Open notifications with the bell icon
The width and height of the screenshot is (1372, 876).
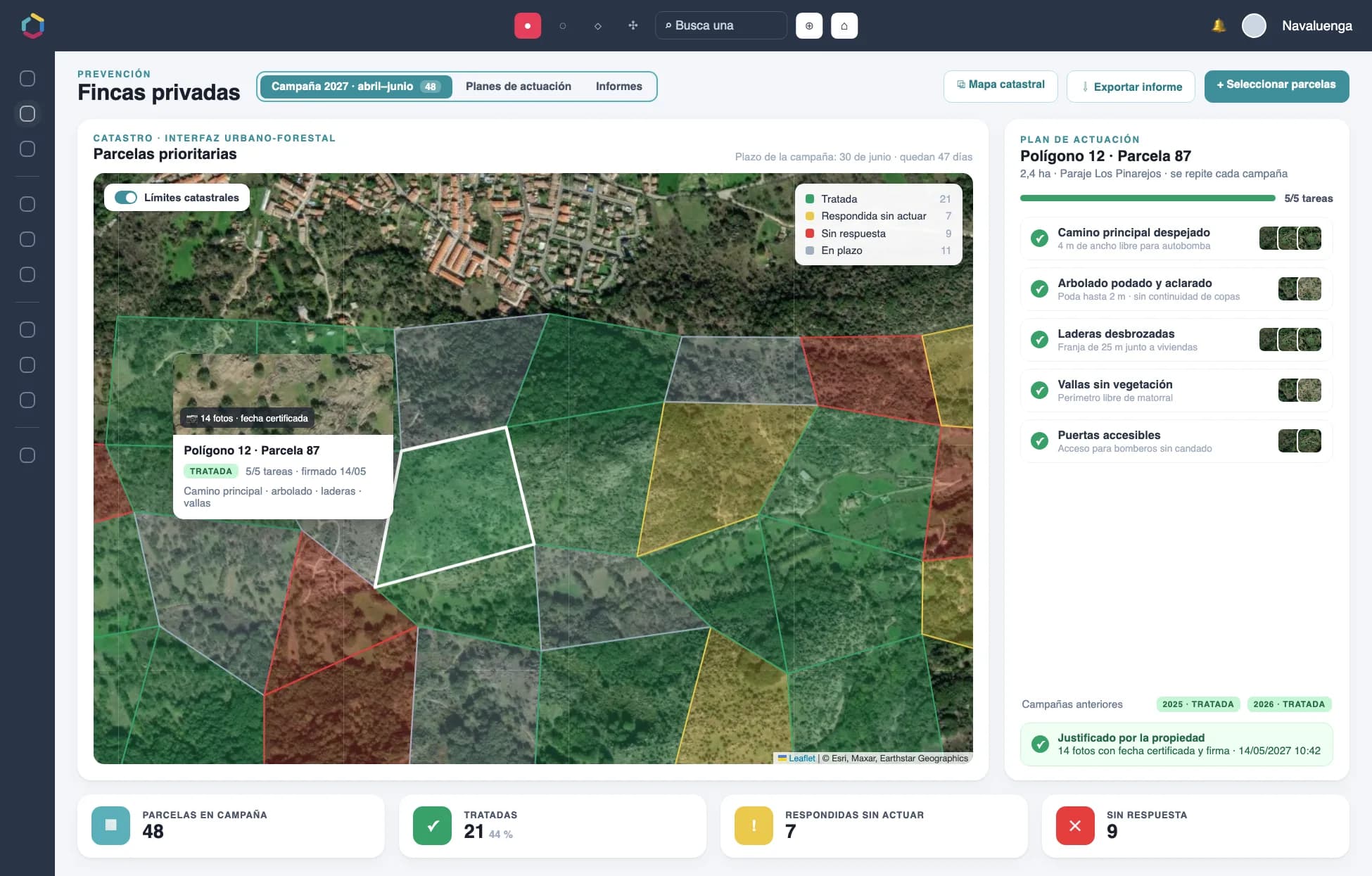pyautogui.click(x=1219, y=25)
